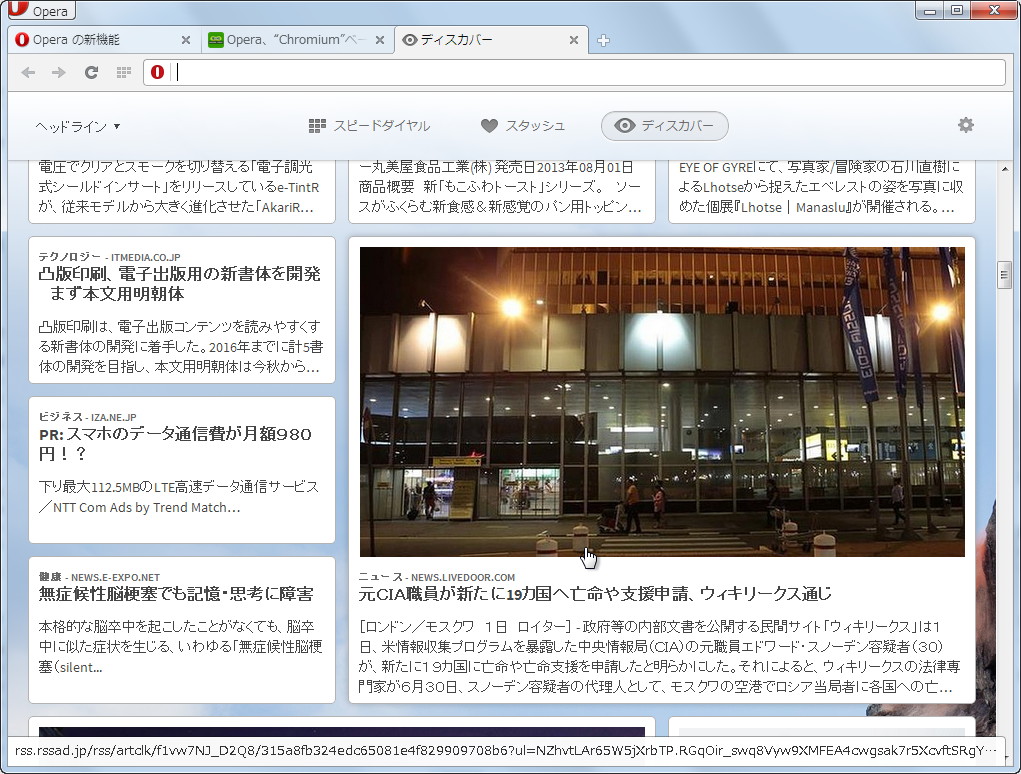Select the ディスカバー eye icon
This screenshot has width=1021, height=774.
point(626,126)
